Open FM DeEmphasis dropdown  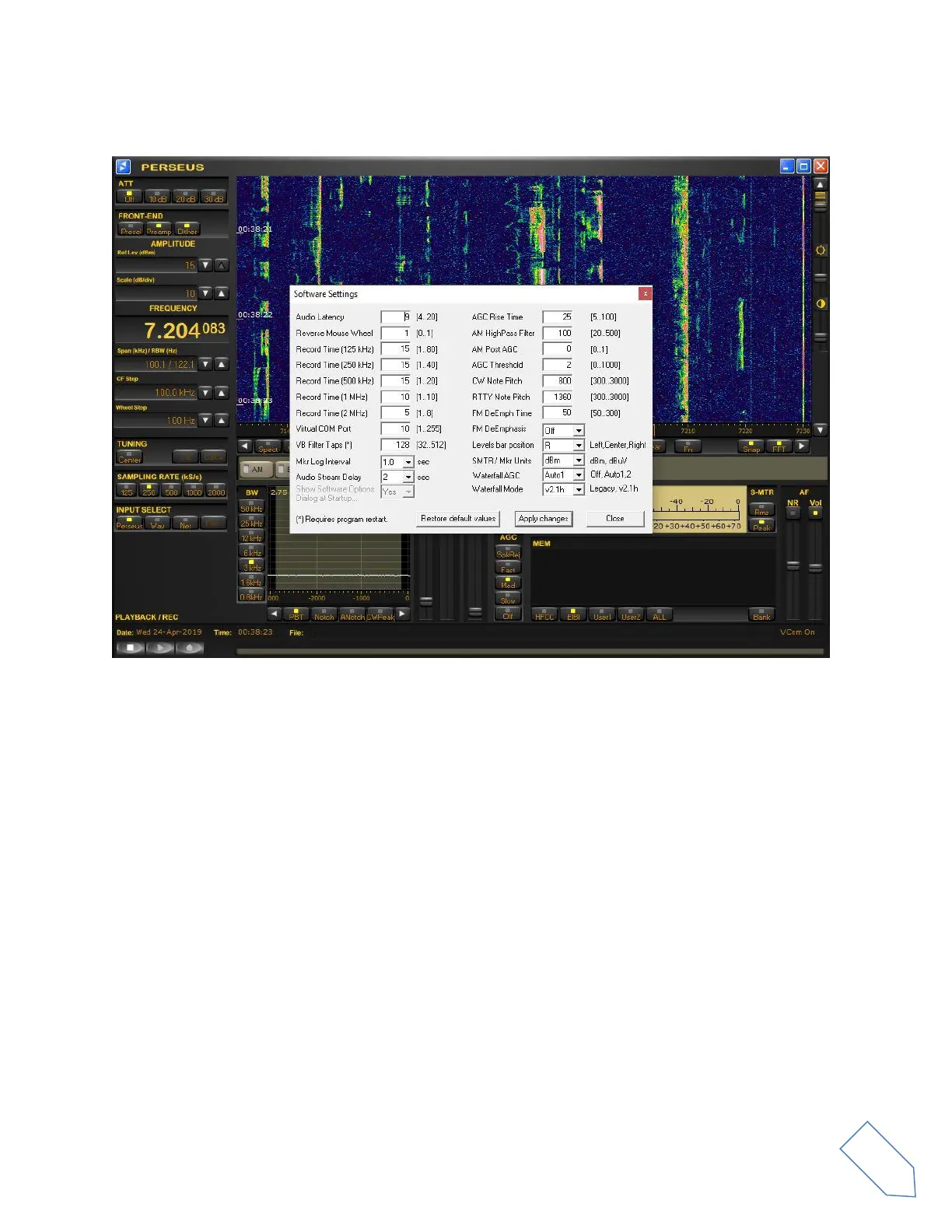pos(579,431)
